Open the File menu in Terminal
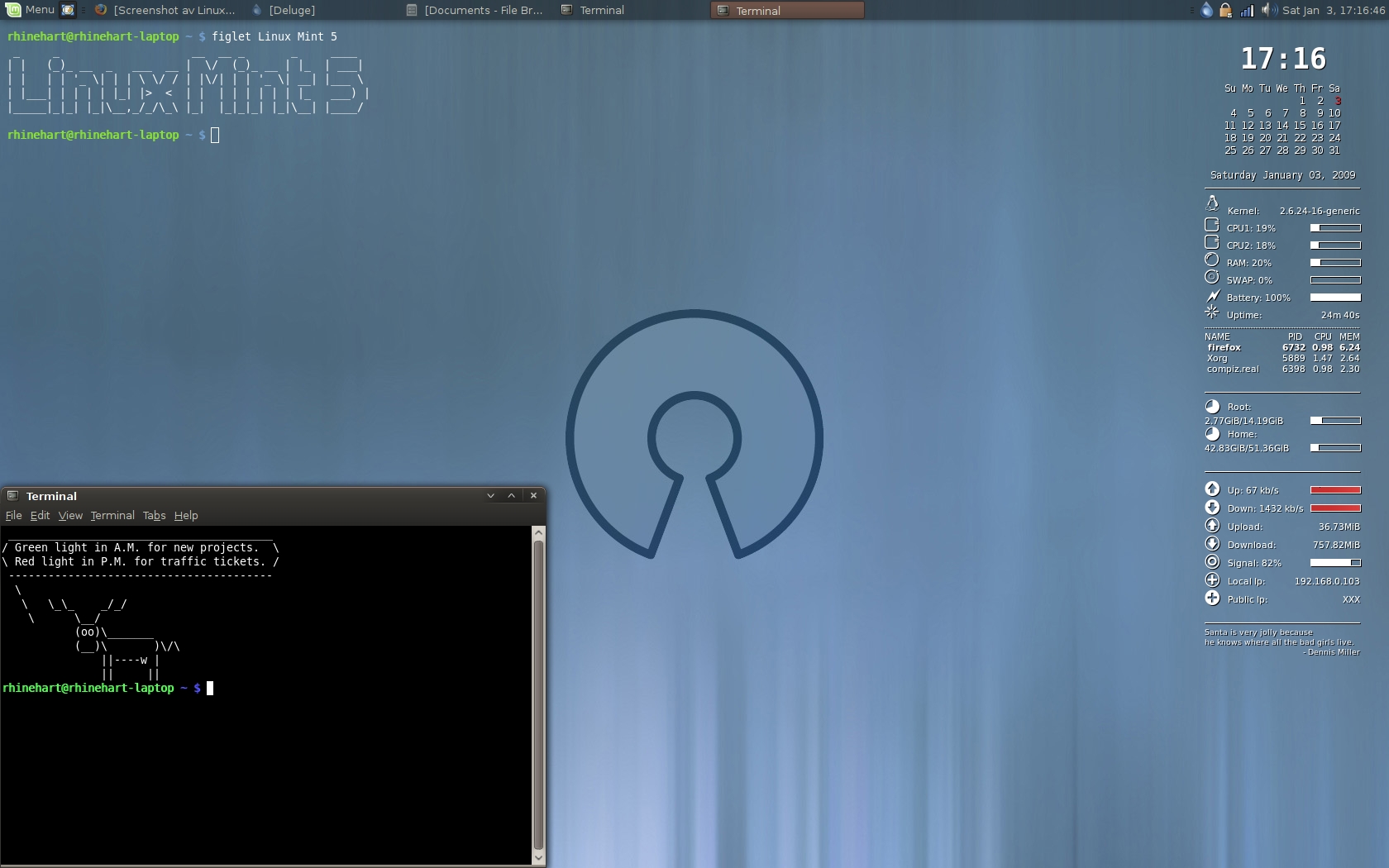The image size is (1389, 868). (13, 515)
